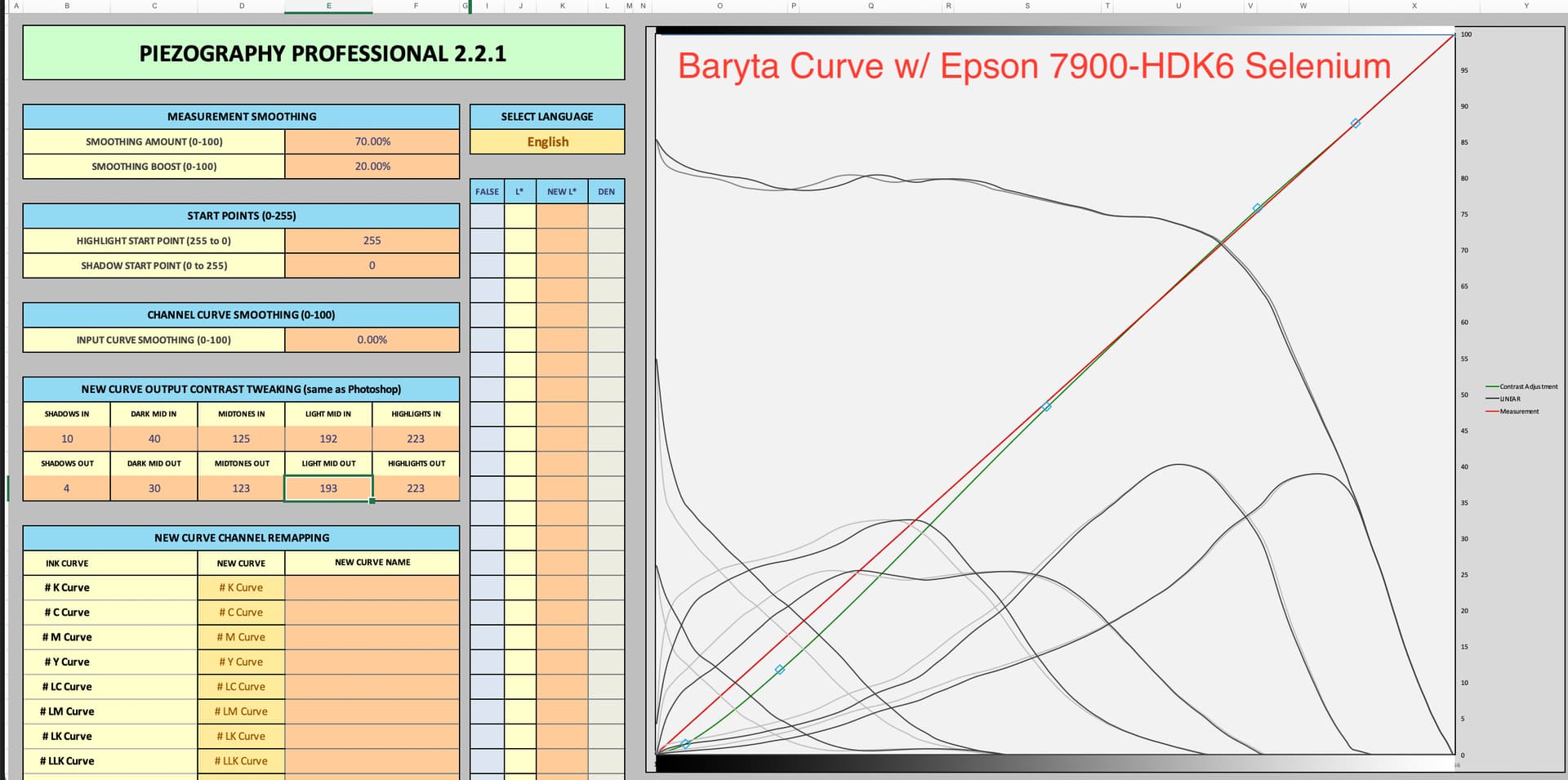Click the Smoothing Amount value 70.00%

[x=372, y=142]
